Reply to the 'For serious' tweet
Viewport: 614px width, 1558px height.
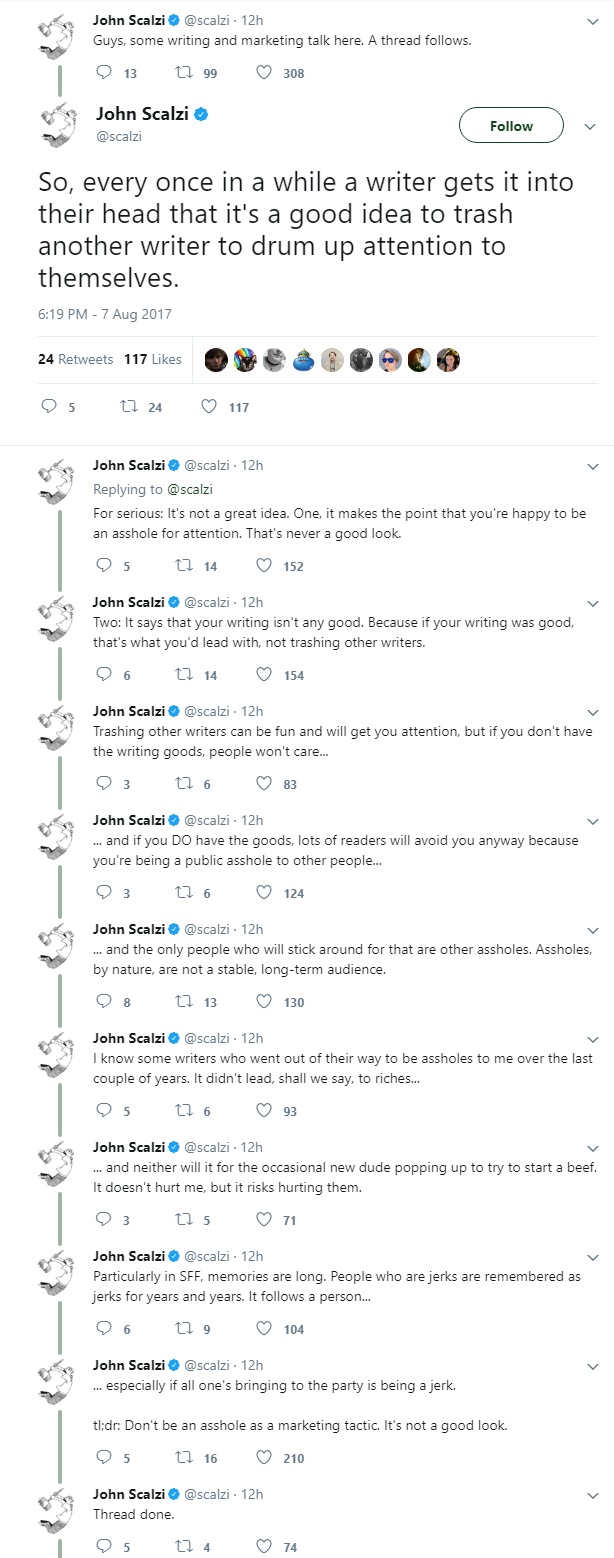(x=105, y=566)
